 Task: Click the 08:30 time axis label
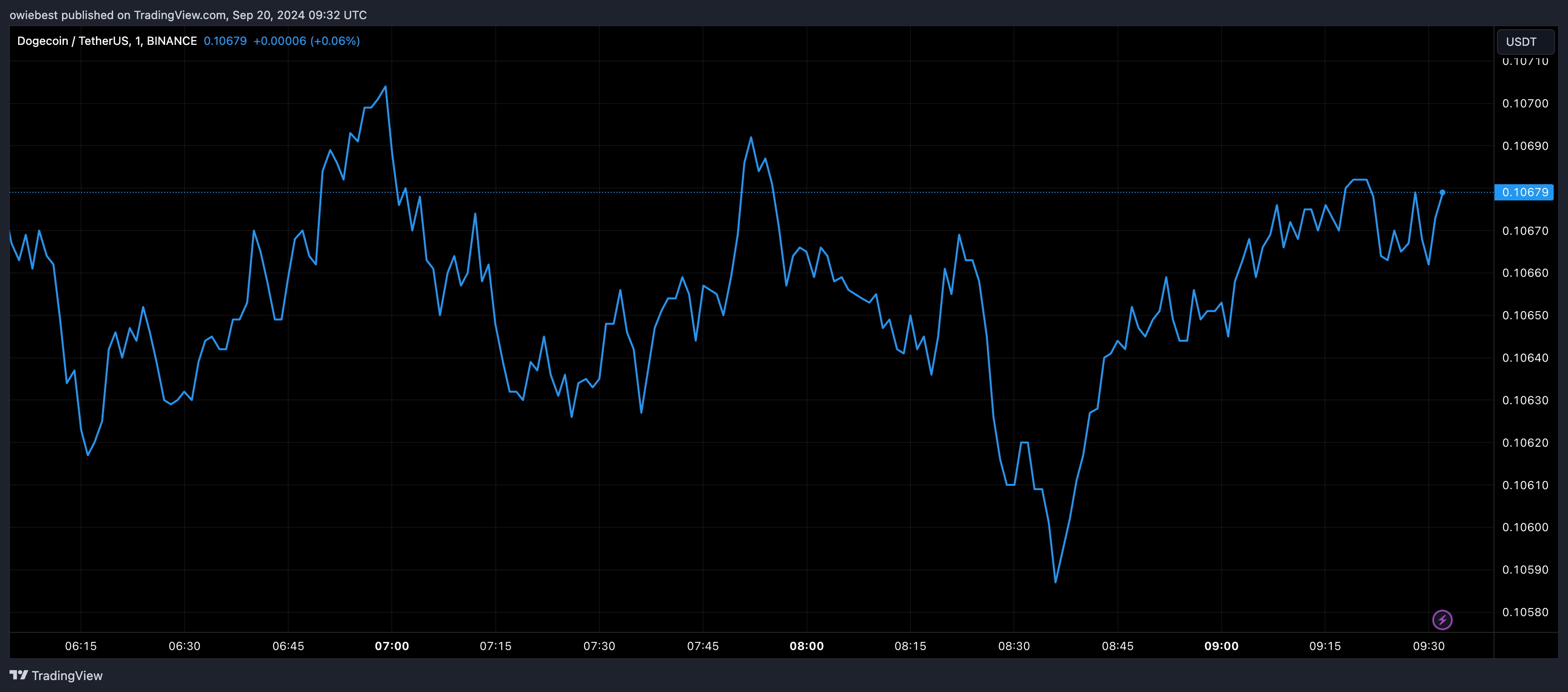click(x=1014, y=646)
